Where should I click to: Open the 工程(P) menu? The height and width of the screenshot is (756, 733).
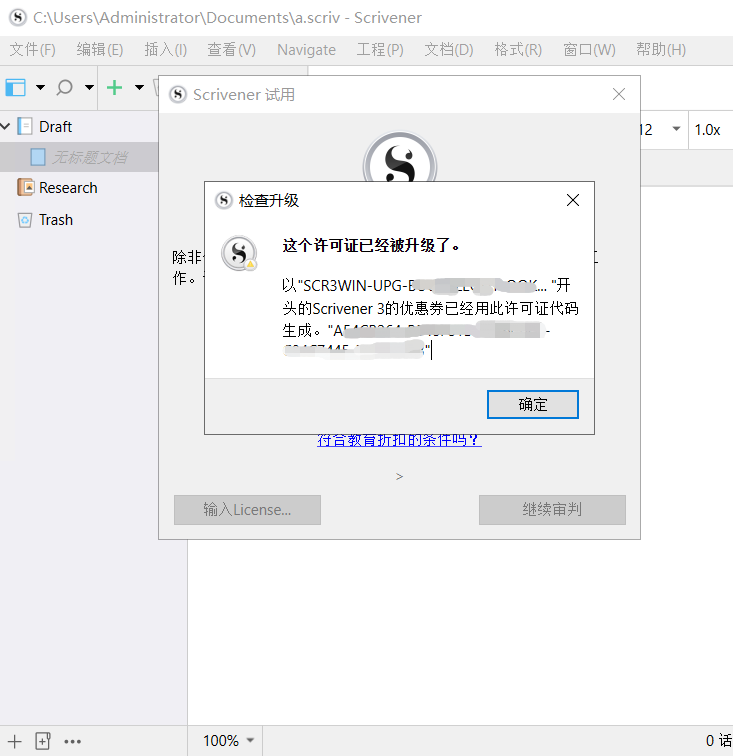coord(380,50)
